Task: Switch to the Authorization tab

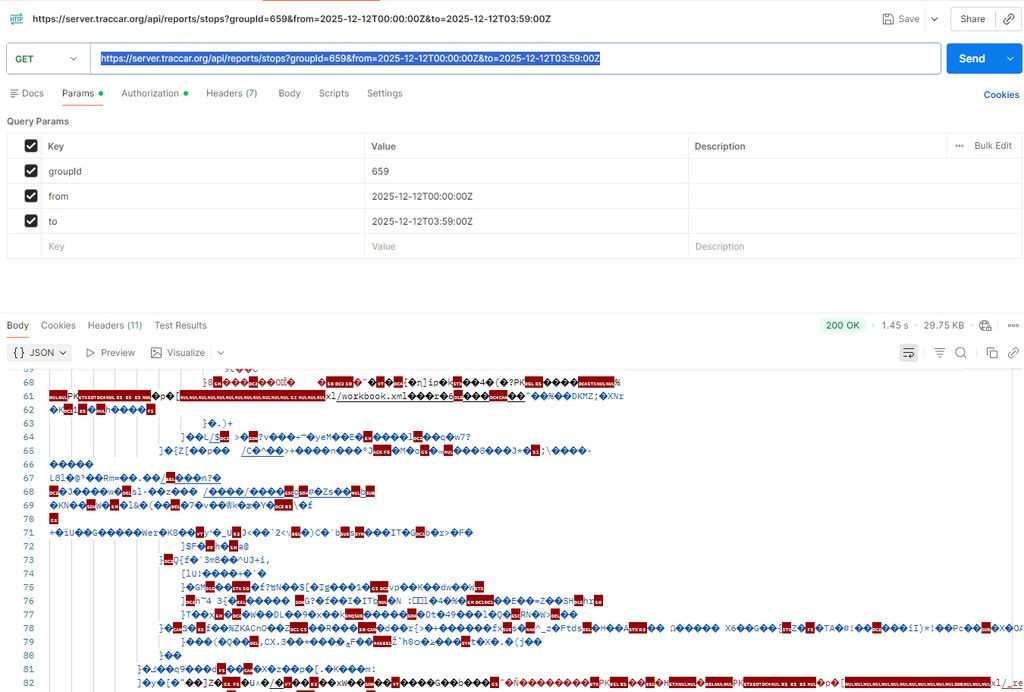Action: 154,93
